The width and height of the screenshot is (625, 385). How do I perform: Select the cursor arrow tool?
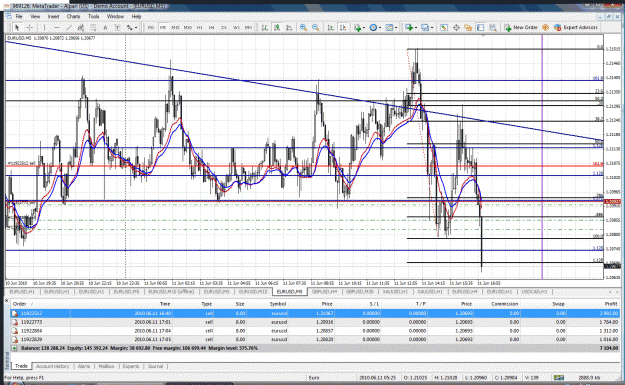pyautogui.click(x=17, y=28)
